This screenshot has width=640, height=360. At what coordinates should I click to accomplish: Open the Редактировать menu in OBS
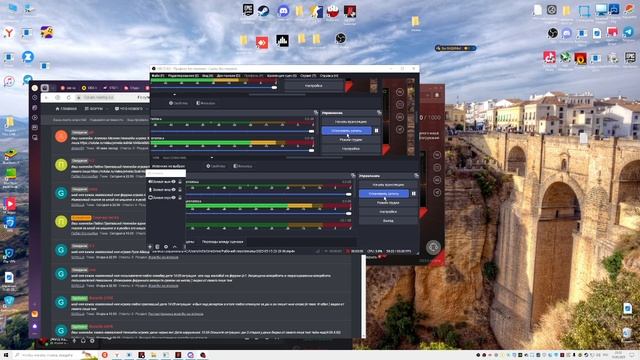point(183,76)
